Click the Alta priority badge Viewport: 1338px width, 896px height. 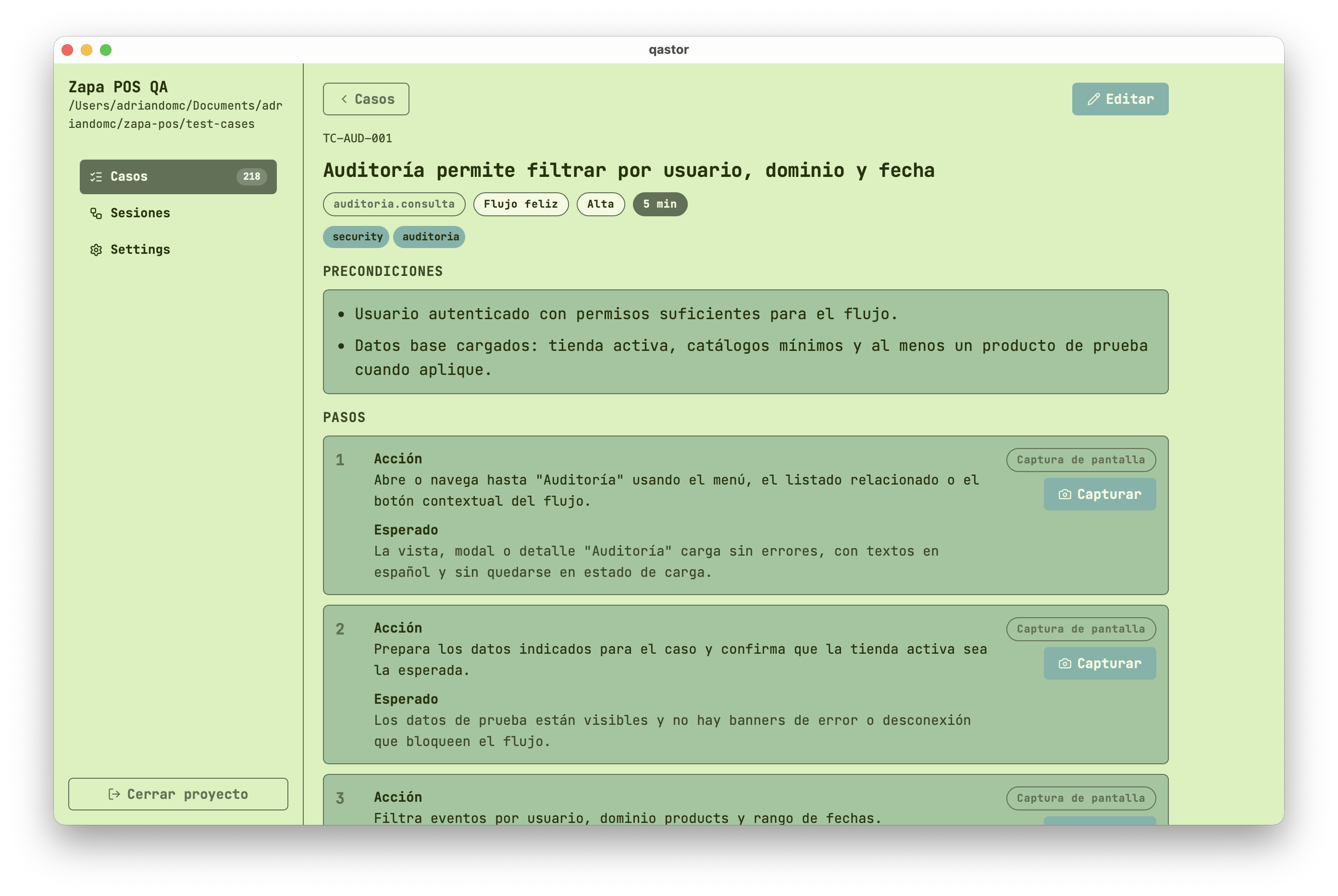click(x=600, y=204)
